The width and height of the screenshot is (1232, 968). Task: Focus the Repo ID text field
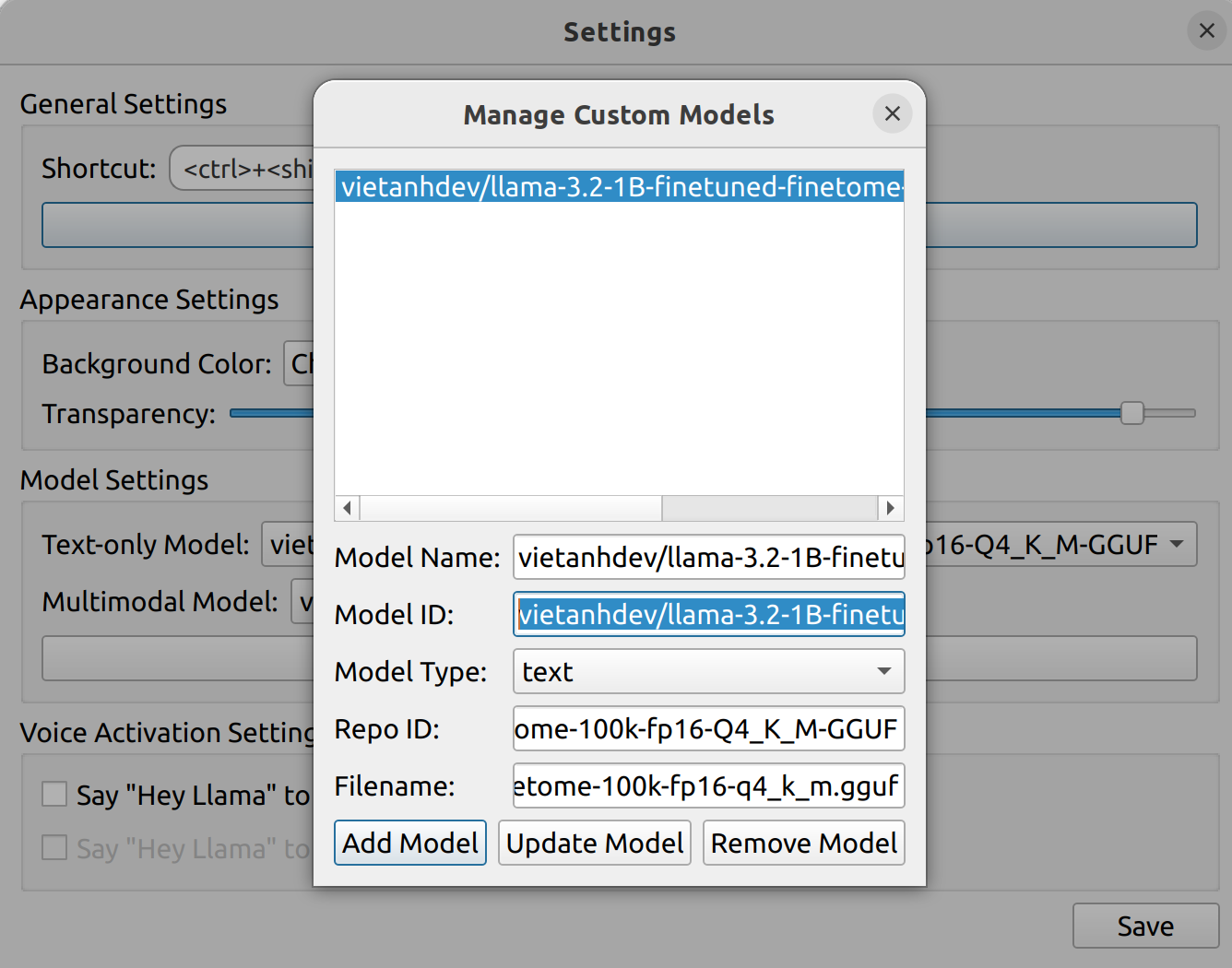[708, 728]
